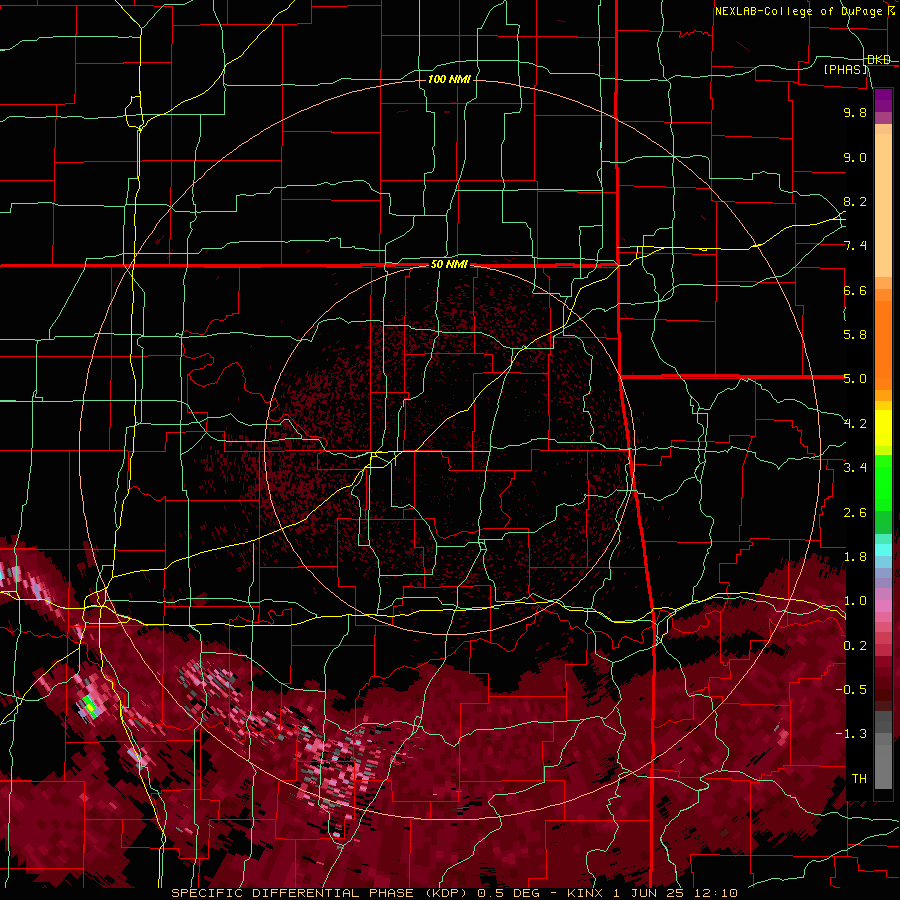Click the 50 NMI range ring label
Viewport: 900px width, 900px height.
coord(449,265)
